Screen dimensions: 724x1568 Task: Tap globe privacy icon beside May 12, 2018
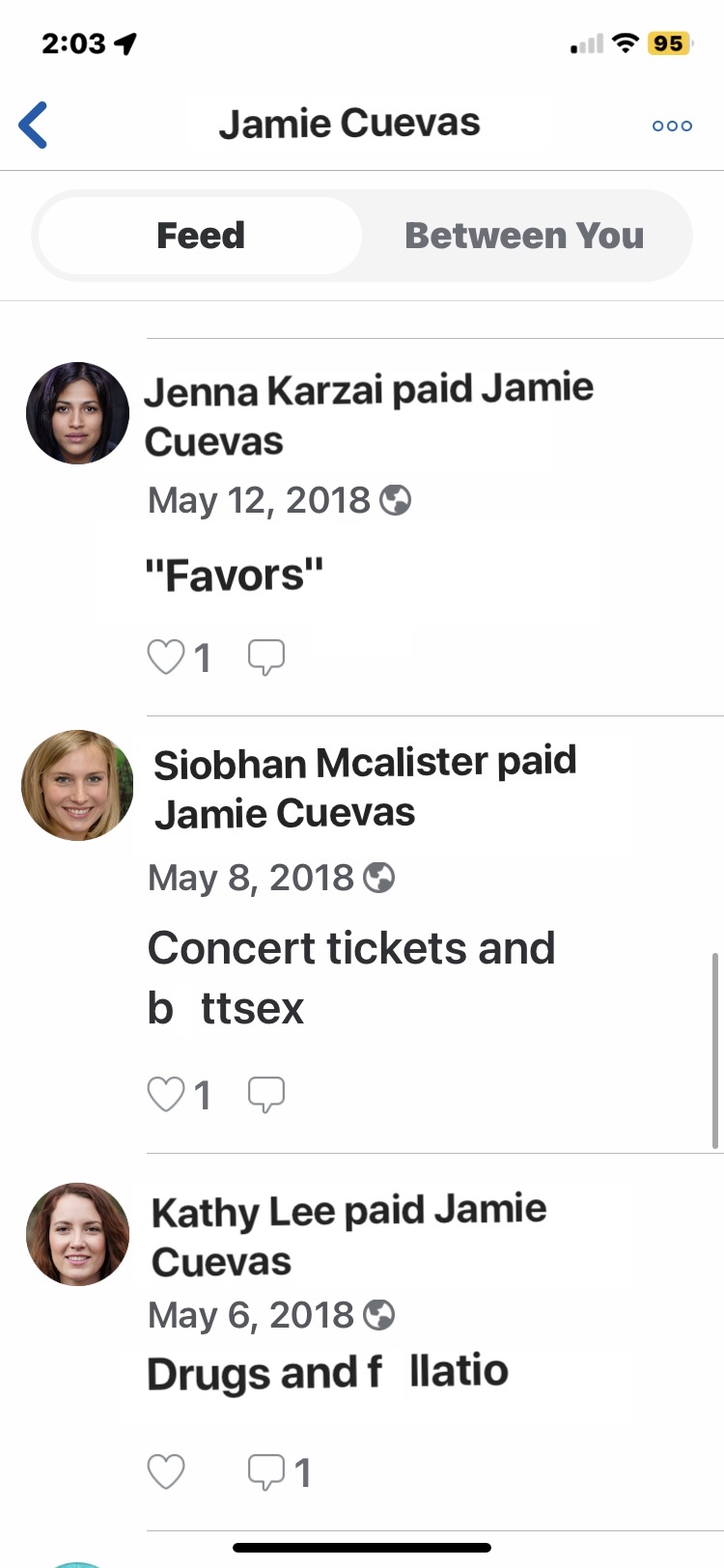395,499
